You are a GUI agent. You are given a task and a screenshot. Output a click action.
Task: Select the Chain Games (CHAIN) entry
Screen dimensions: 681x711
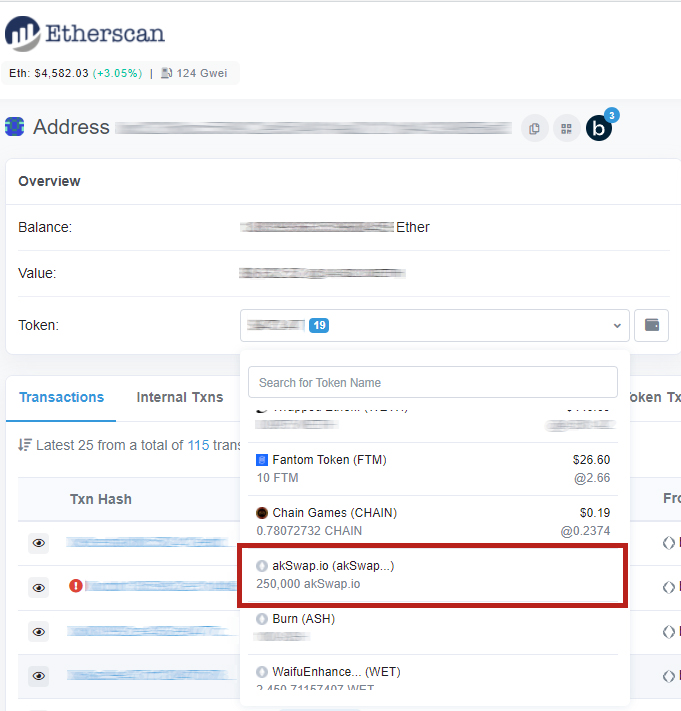[x=433, y=521]
